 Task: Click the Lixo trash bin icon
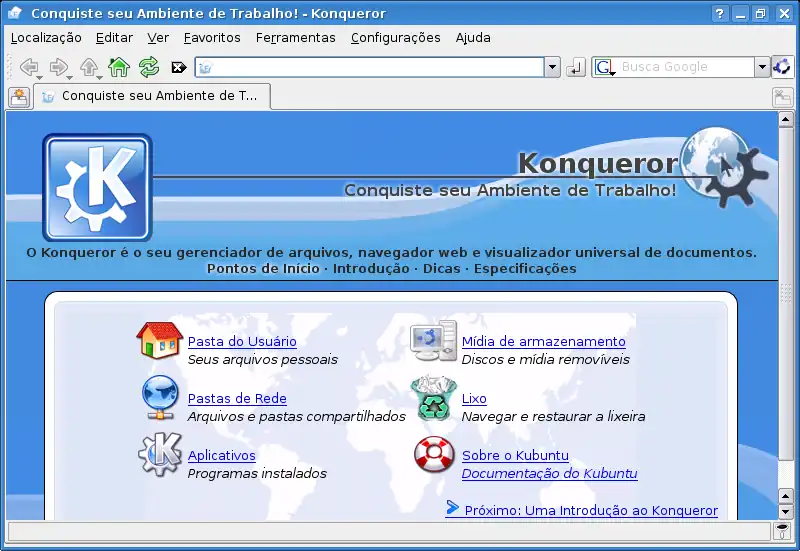[434, 398]
